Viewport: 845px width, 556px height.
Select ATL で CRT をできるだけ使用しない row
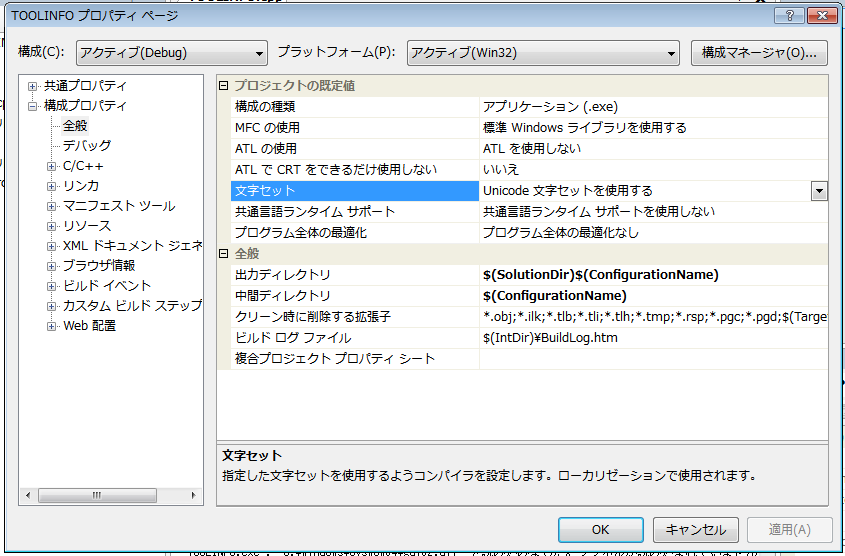pyautogui.click(x=355, y=170)
